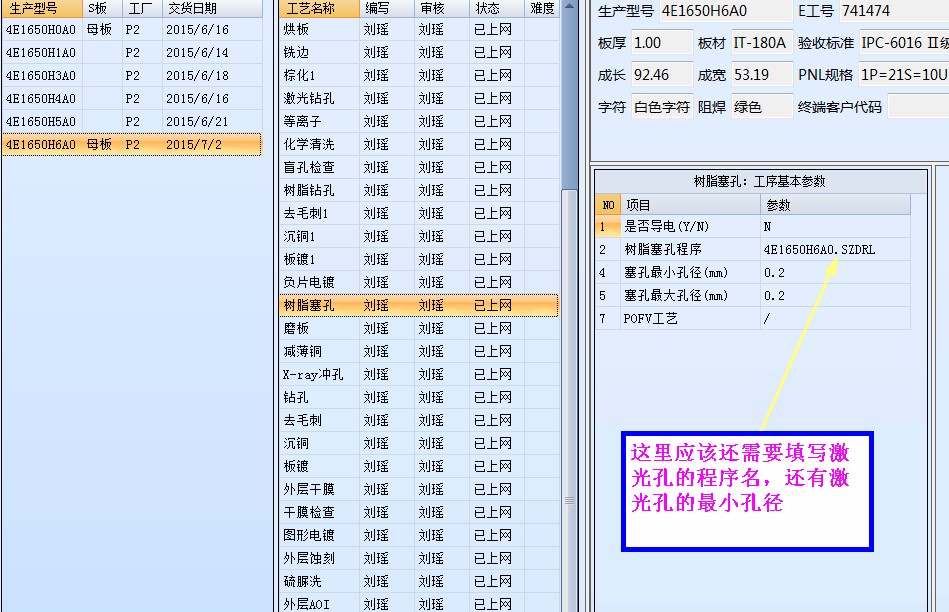
Task: Select the 激光钻孔 process row
Action: point(419,99)
